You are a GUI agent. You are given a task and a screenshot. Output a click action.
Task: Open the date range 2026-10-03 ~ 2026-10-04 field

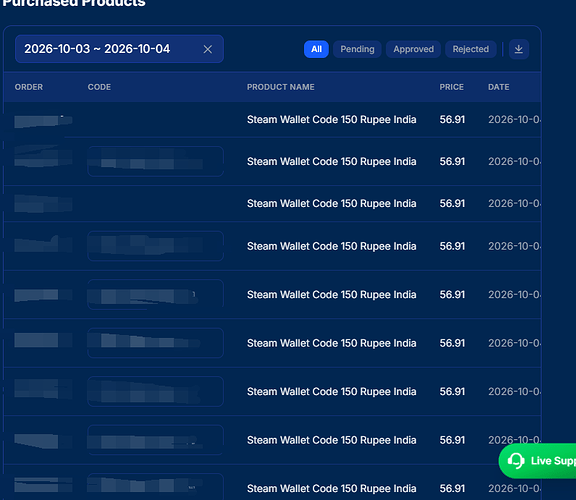(x=119, y=49)
